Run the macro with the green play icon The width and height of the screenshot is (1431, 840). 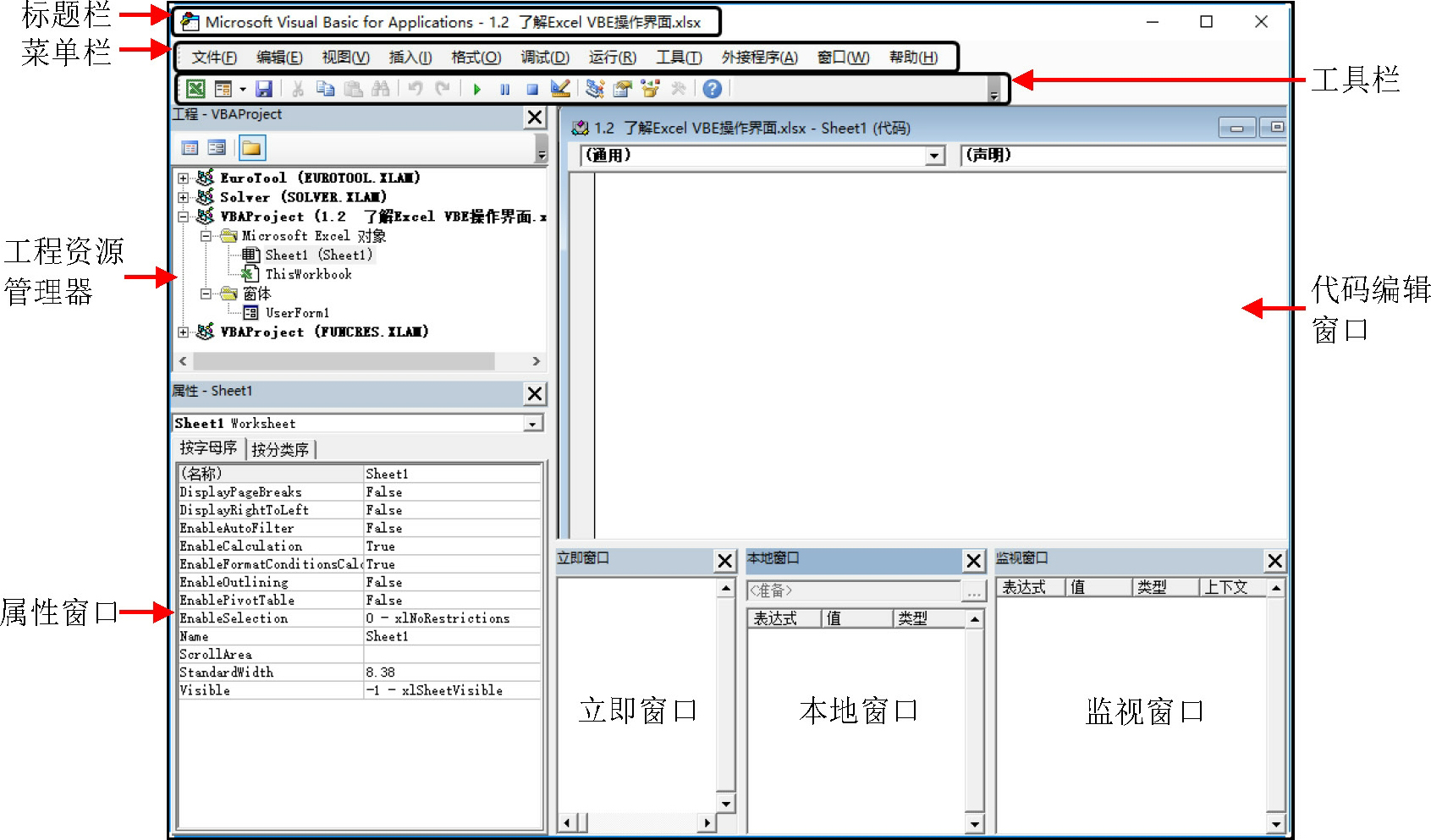tap(477, 89)
